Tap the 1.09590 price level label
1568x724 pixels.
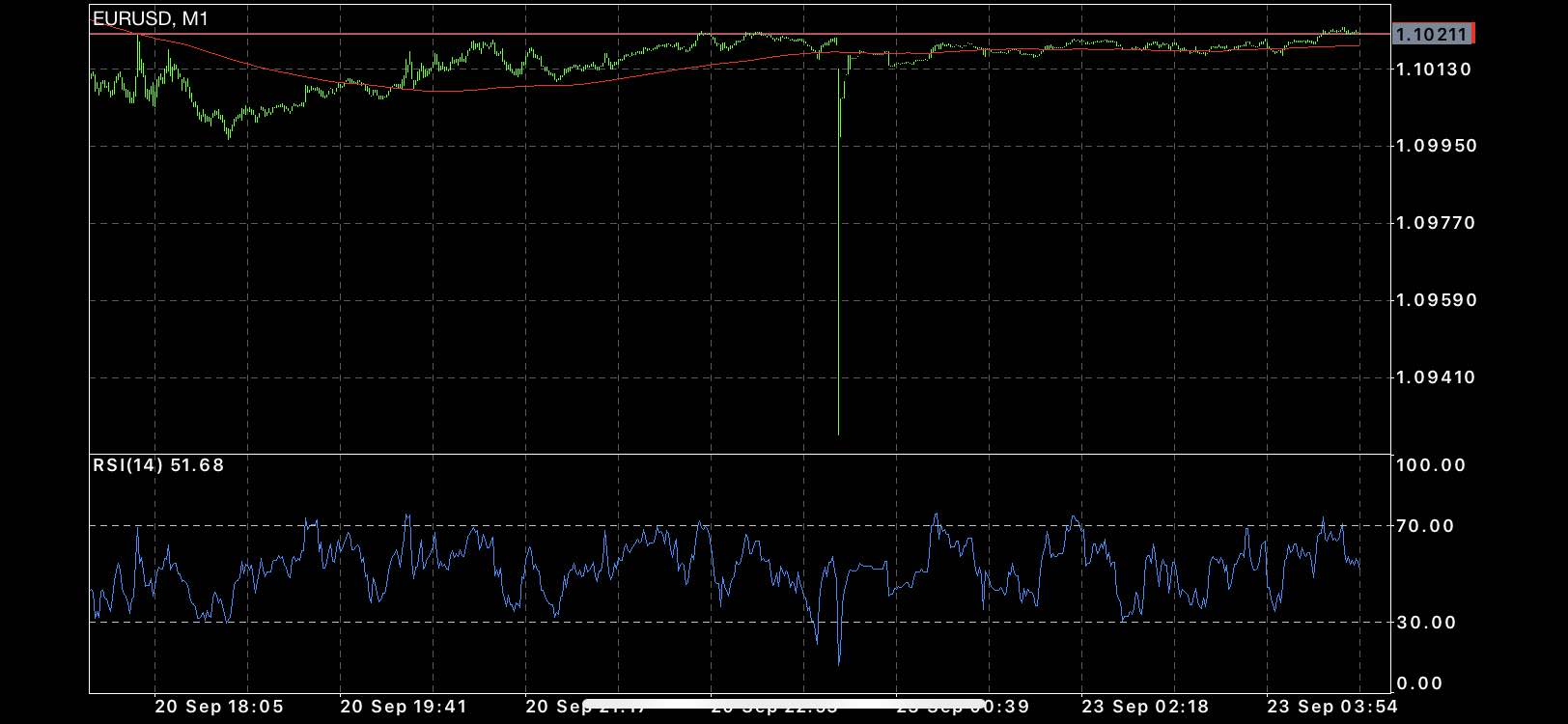click(1436, 300)
